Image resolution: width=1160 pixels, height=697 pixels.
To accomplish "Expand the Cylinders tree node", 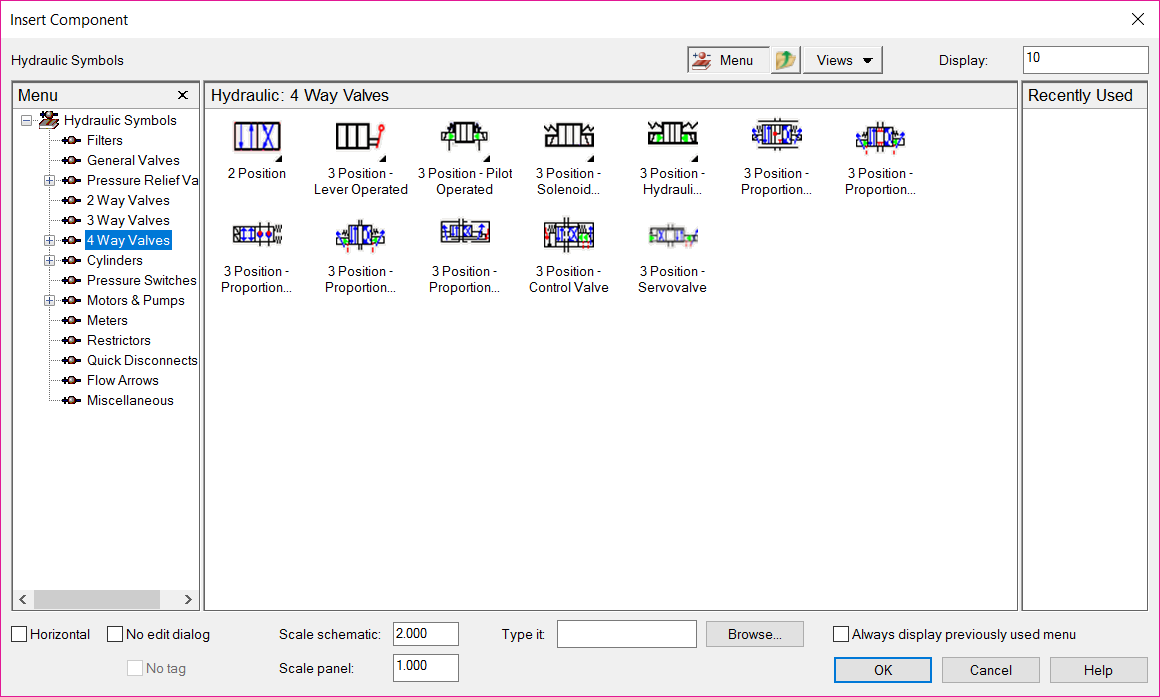I will point(49,260).
